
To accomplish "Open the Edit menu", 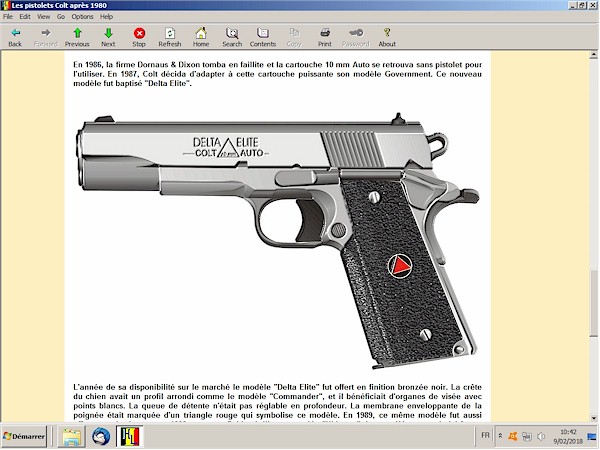I will 24,17.
